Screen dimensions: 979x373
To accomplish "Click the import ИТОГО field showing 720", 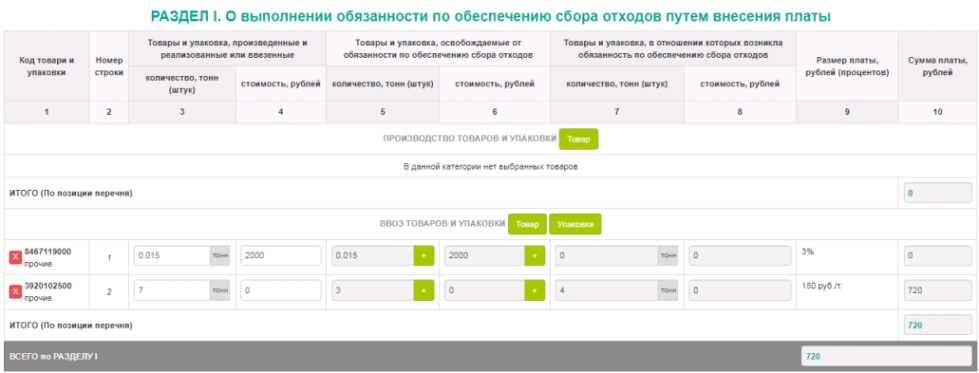I will (938, 325).
